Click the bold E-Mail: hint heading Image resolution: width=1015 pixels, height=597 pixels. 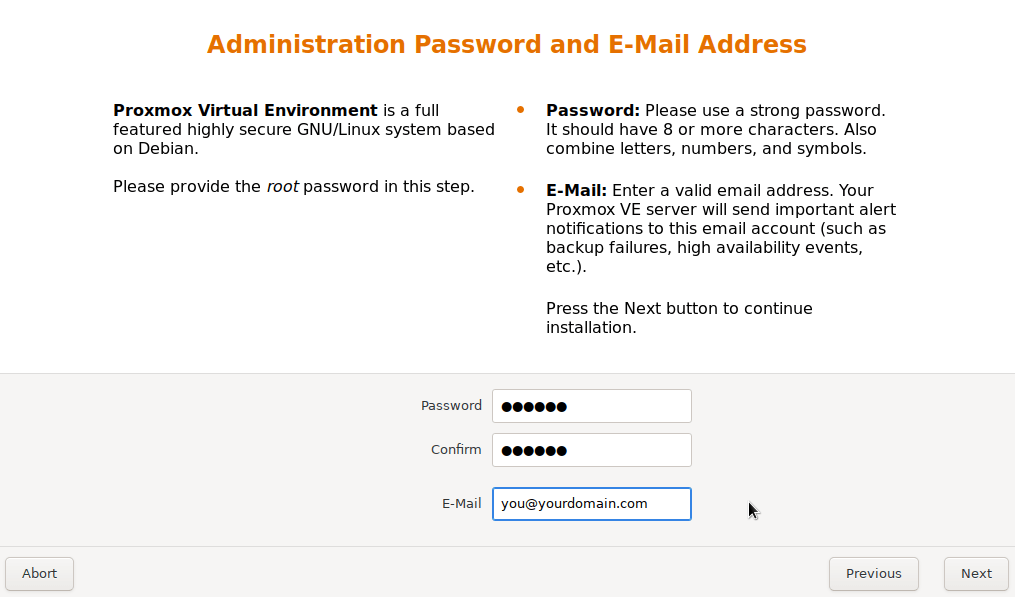tap(577, 190)
